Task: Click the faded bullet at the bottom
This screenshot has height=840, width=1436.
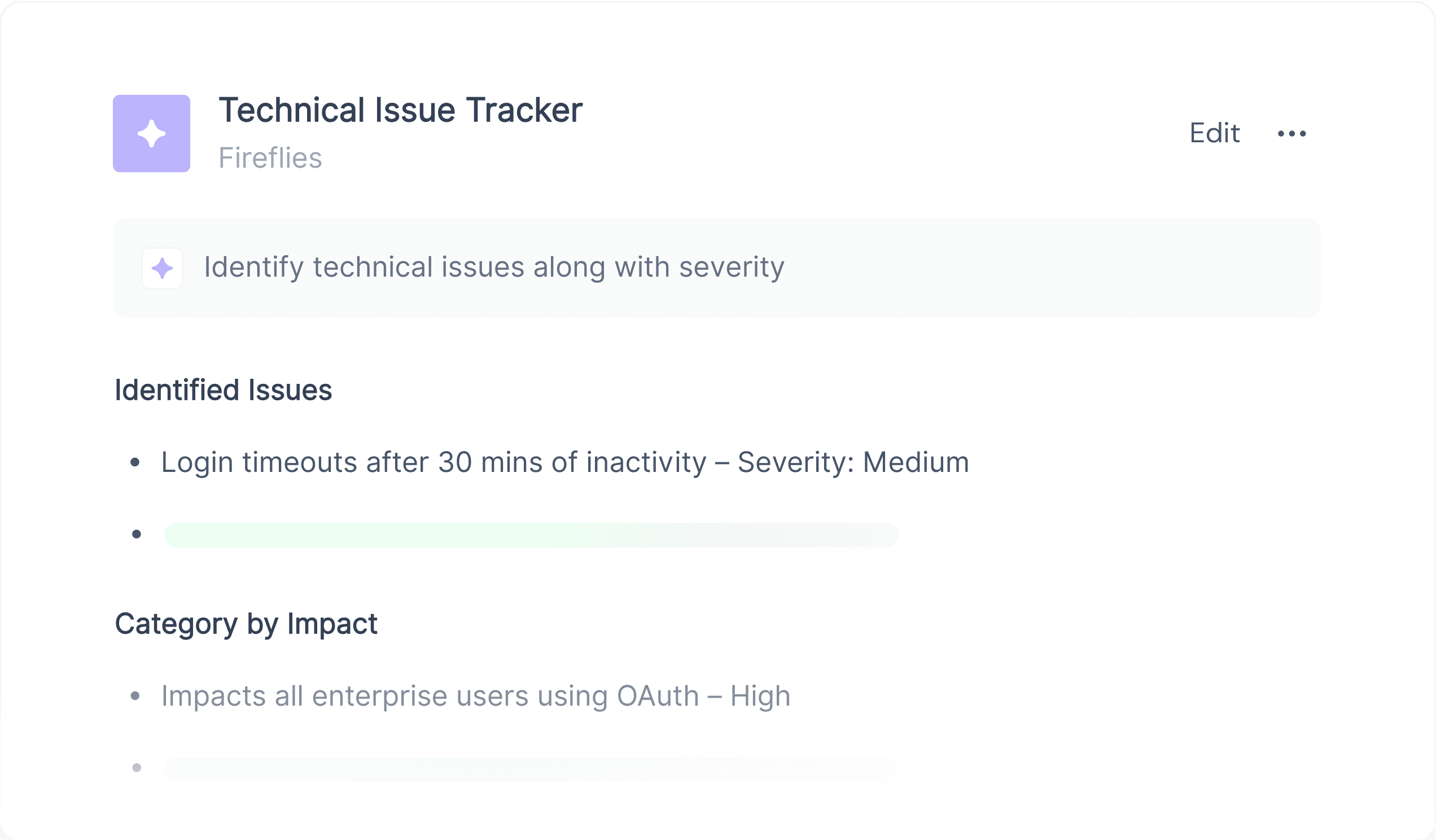Action: click(x=137, y=768)
